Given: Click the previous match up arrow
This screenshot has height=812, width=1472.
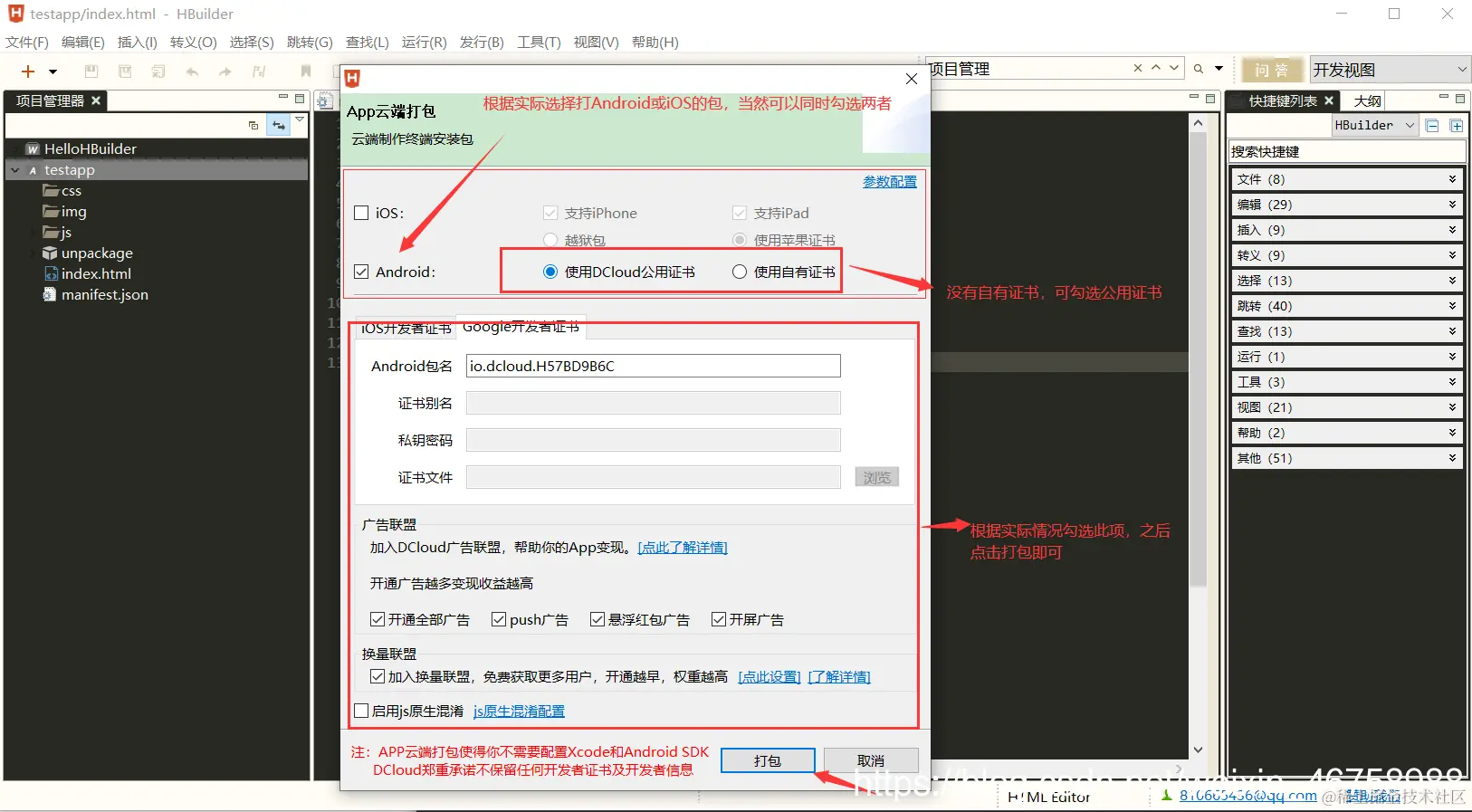Looking at the screenshot, I should (1156, 68).
